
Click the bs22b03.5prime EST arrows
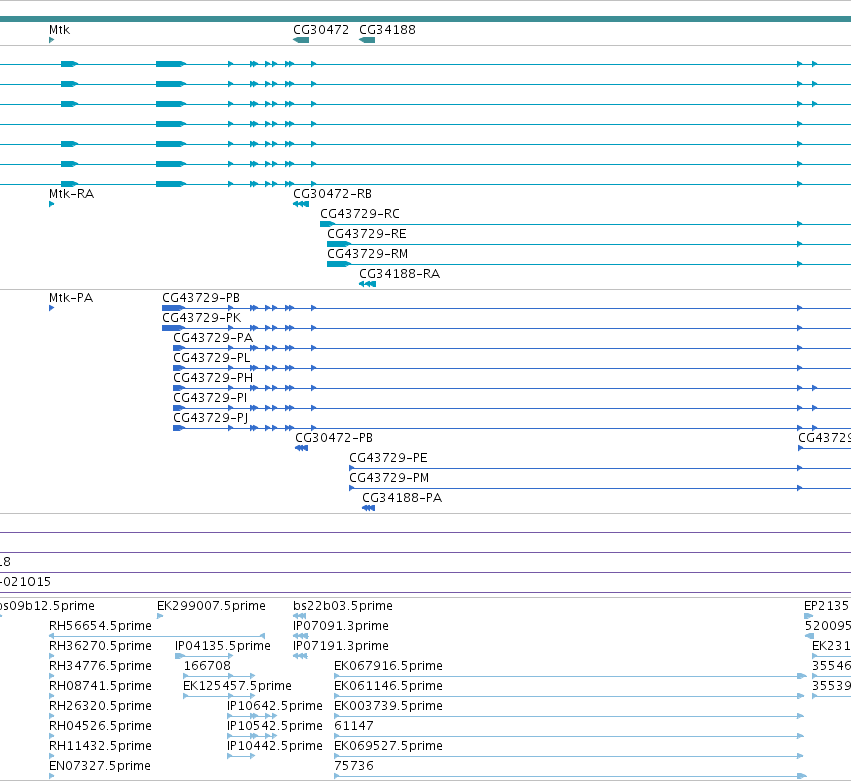[x=300, y=616]
